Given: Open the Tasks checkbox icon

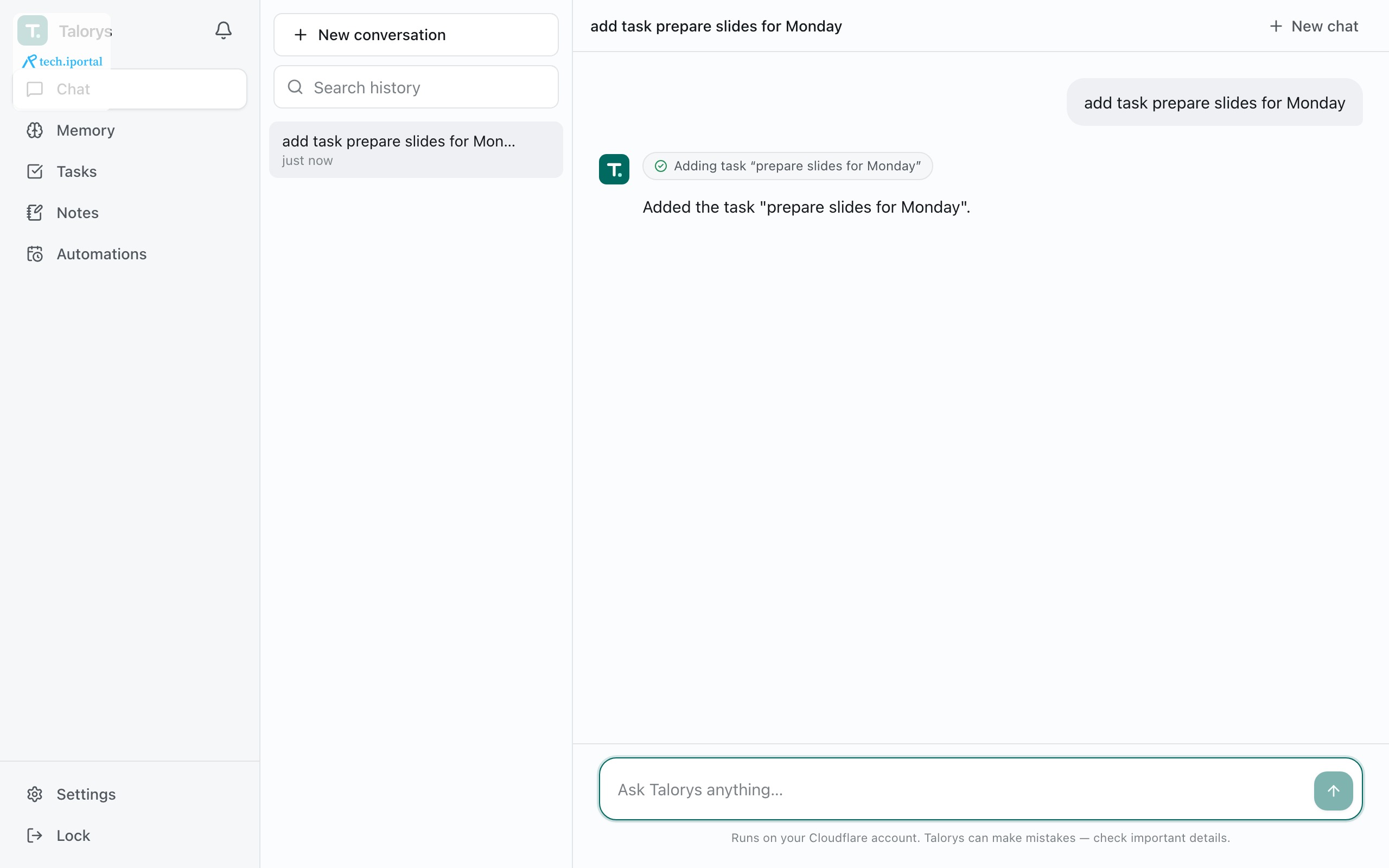Looking at the screenshot, I should point(35,171).
